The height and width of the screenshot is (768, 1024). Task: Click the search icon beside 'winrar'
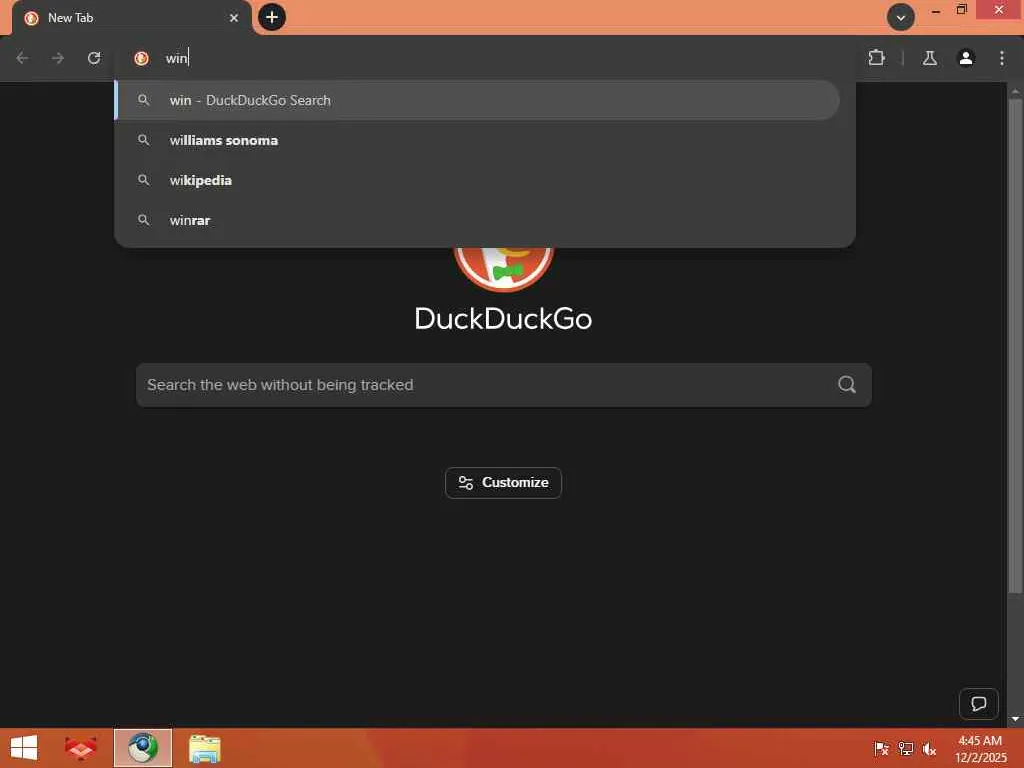144,220
